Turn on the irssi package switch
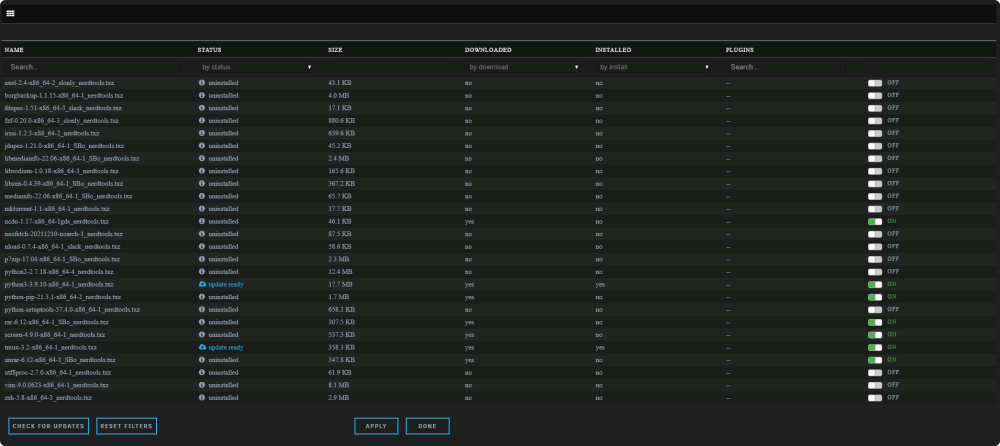Viewport: 1000px width, 446px height. click(874, 133)
